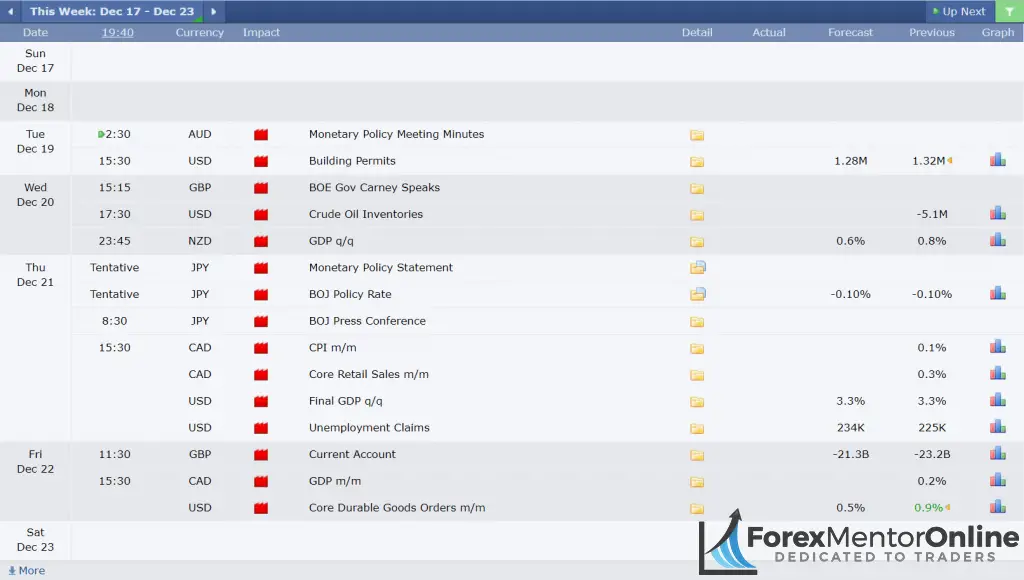The height and width of the screenshot is (580, 1024).
Task: Open detail folder for Final GDP q/q
Action: (x=697, y=402)
